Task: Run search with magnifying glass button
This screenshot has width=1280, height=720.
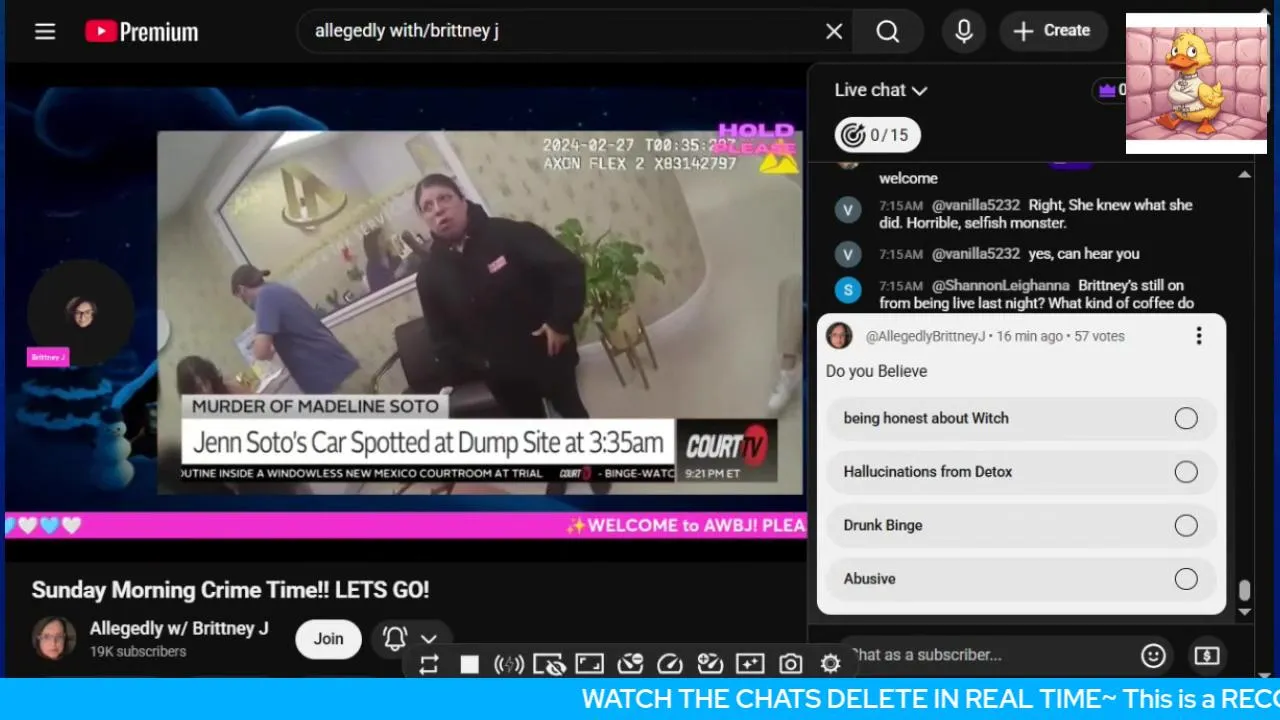Action: click(x=888, y=31)
